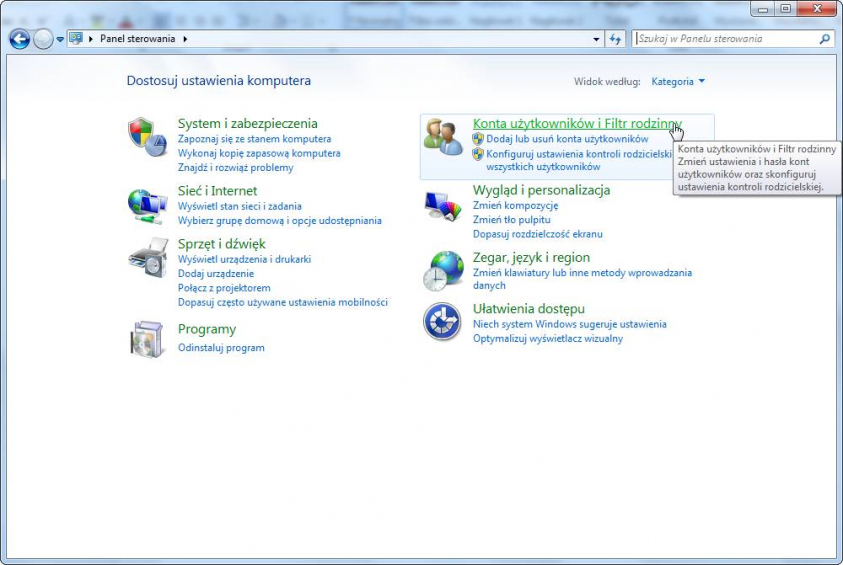Open Dodaj lub usuń konta użytkowników
The image size is (843, 565).
(567, 139)
